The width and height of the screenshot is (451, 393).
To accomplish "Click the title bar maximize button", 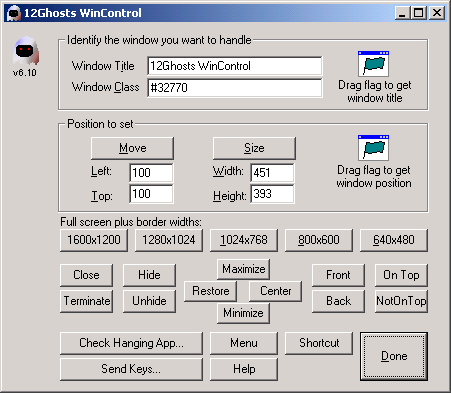I will pyautogui.click(x=419, y=13).
